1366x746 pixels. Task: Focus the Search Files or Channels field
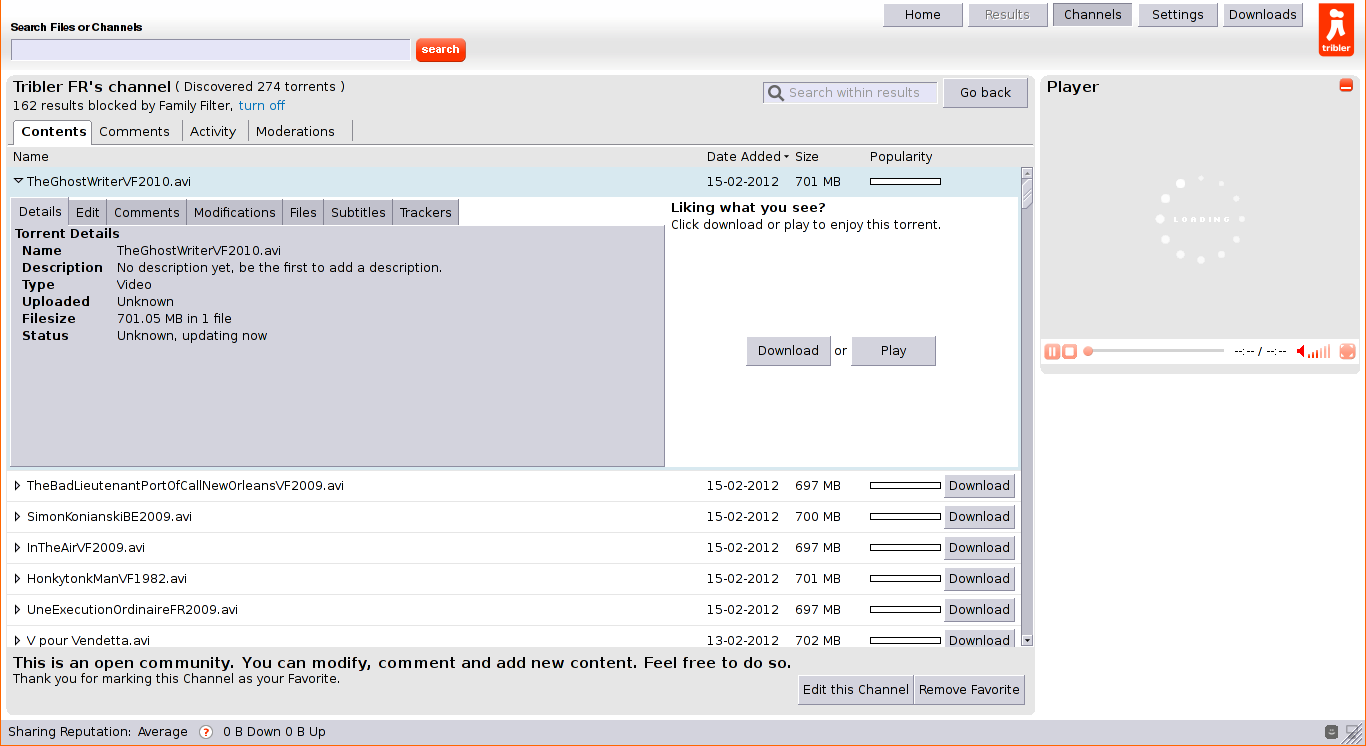[210, 50]
